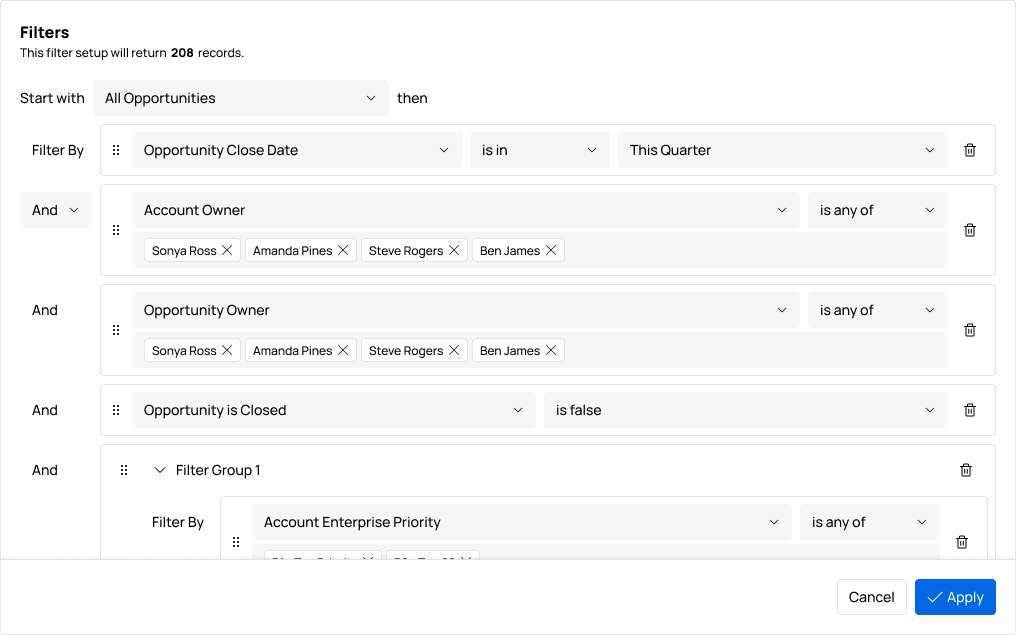The width and height of the screenshot is (1016, 635).
Task: Open the All Opportunities dropdown
Action: [x=240, y=98]
